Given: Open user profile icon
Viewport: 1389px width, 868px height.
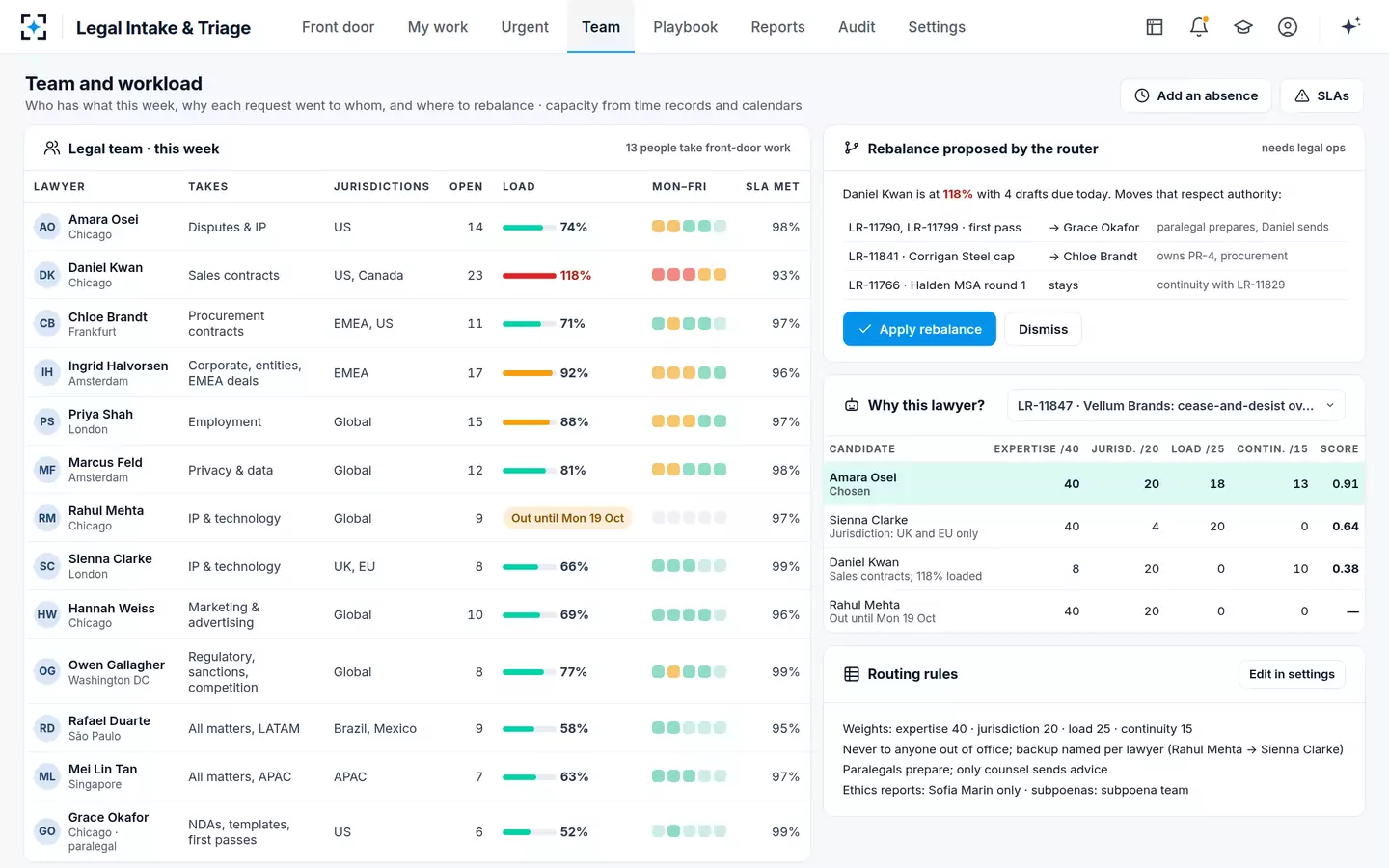Looking at the screenshot, I should point(1288,27).
